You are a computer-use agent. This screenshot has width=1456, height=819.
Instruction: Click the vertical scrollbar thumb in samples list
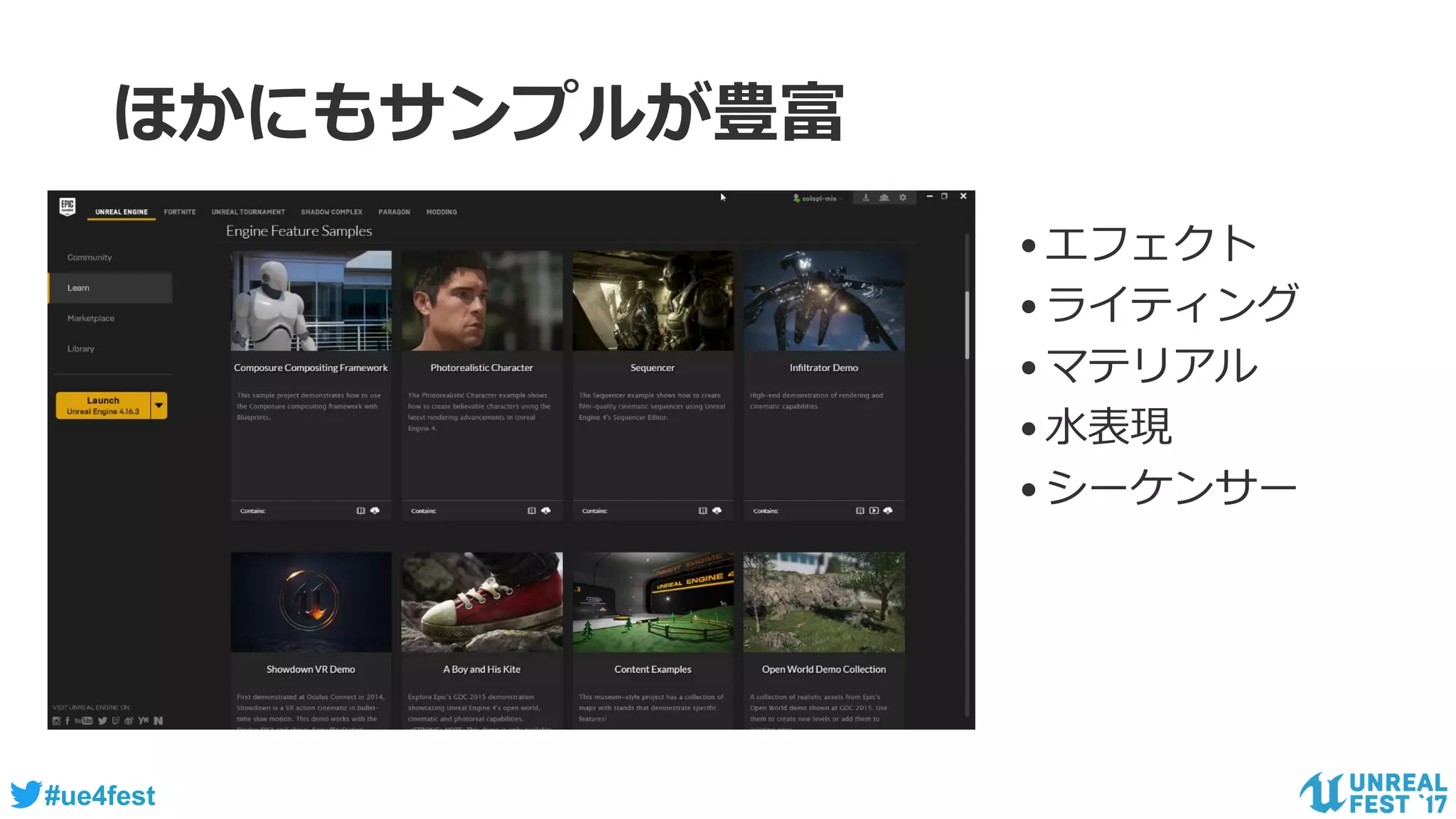[x=967, y=325]
